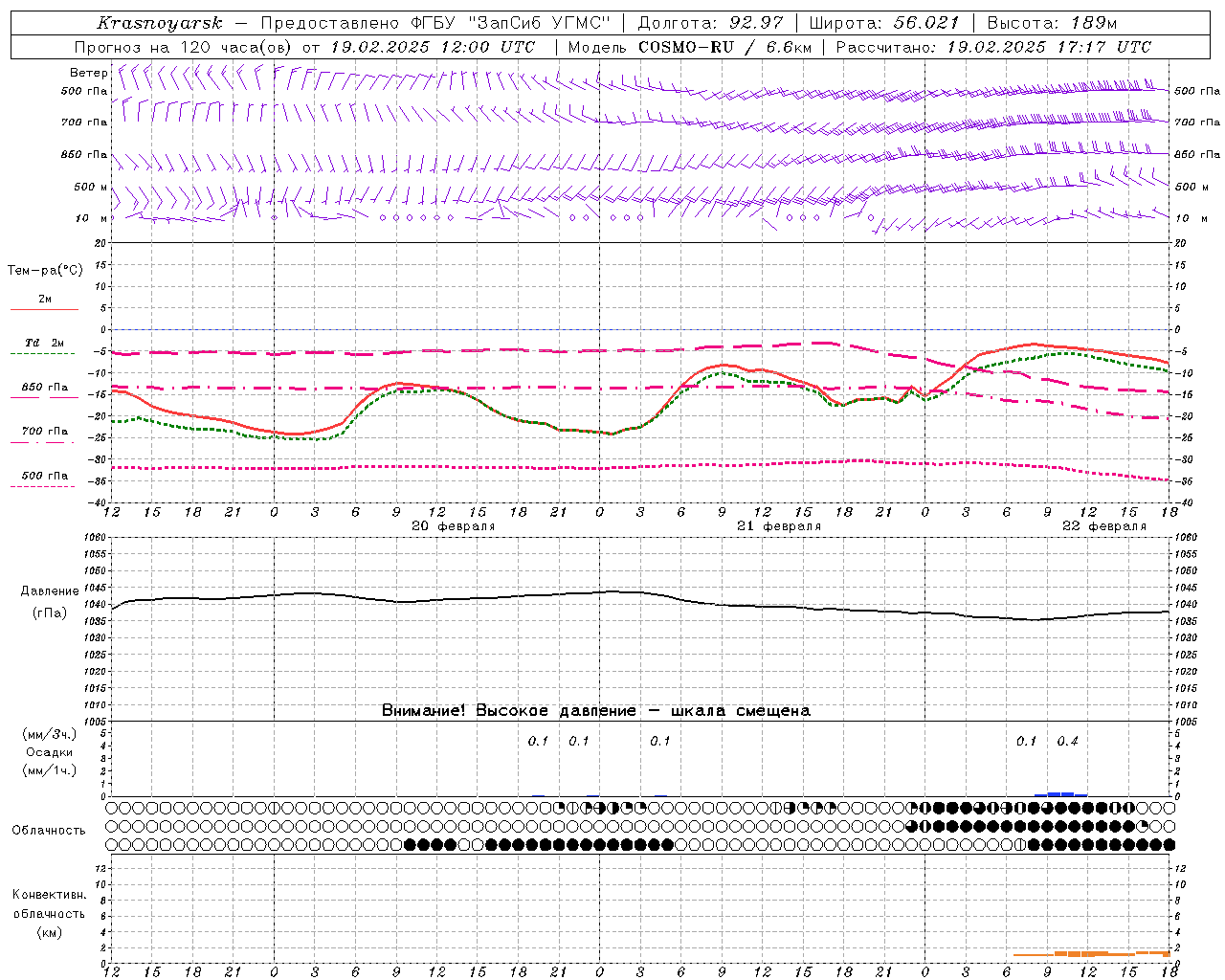Select the text Прогноз на 120 часа(ов)
Image resolution: width=1225 pixels, height=980 pixels.
pyautogui.click(x=185, y=47)
